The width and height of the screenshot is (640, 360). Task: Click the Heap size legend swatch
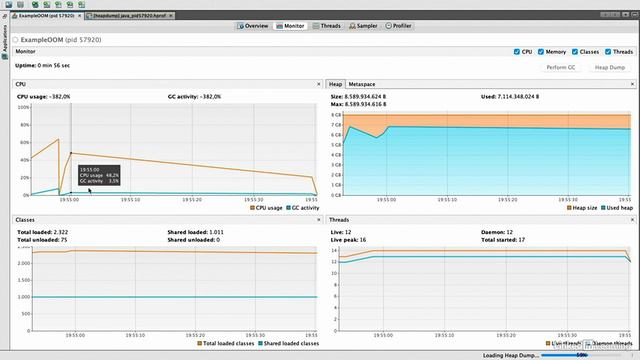[569, 208]
